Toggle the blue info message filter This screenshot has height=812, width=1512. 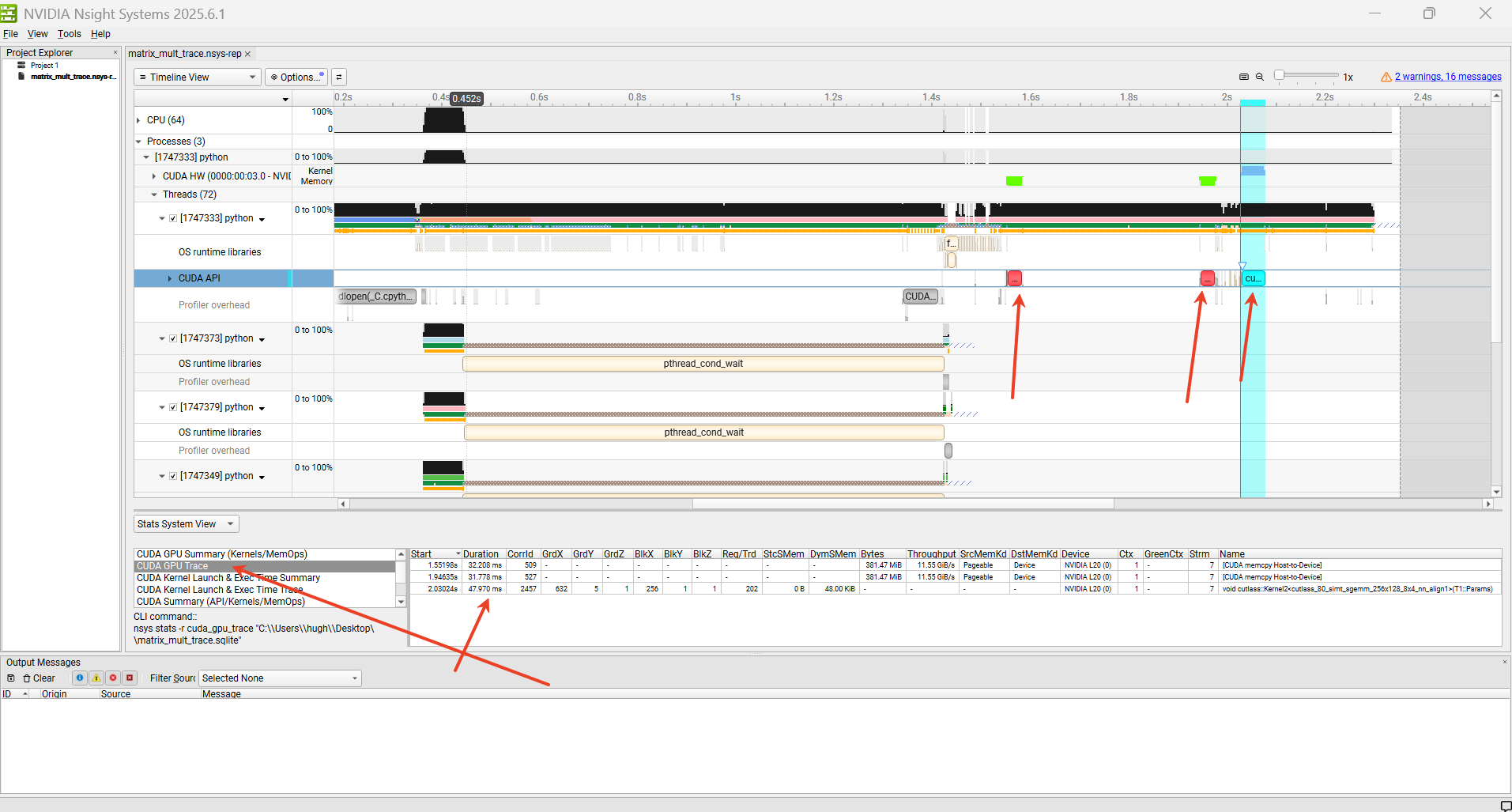pos(80,678)
